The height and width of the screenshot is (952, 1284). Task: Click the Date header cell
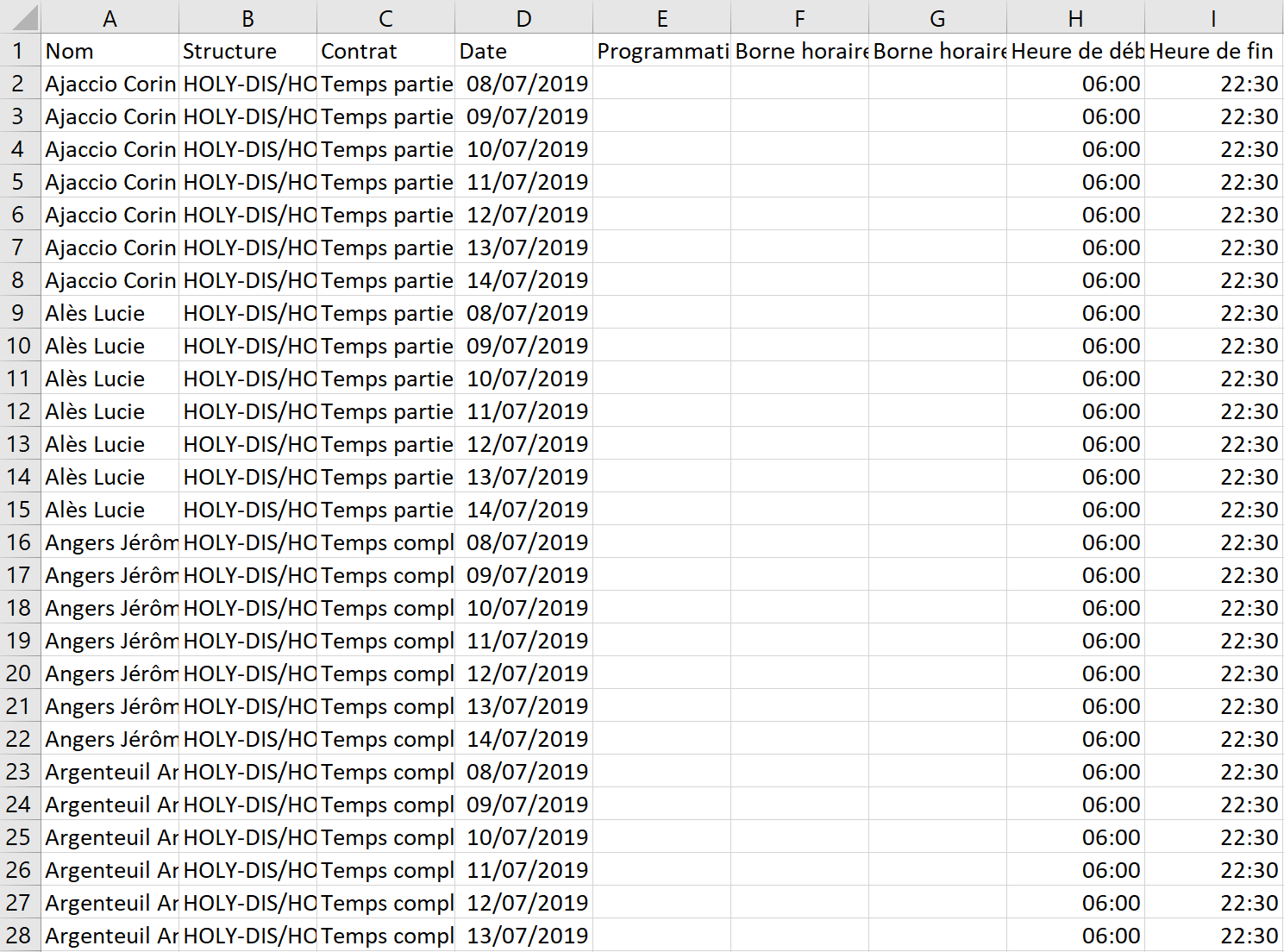click(523, 51)
